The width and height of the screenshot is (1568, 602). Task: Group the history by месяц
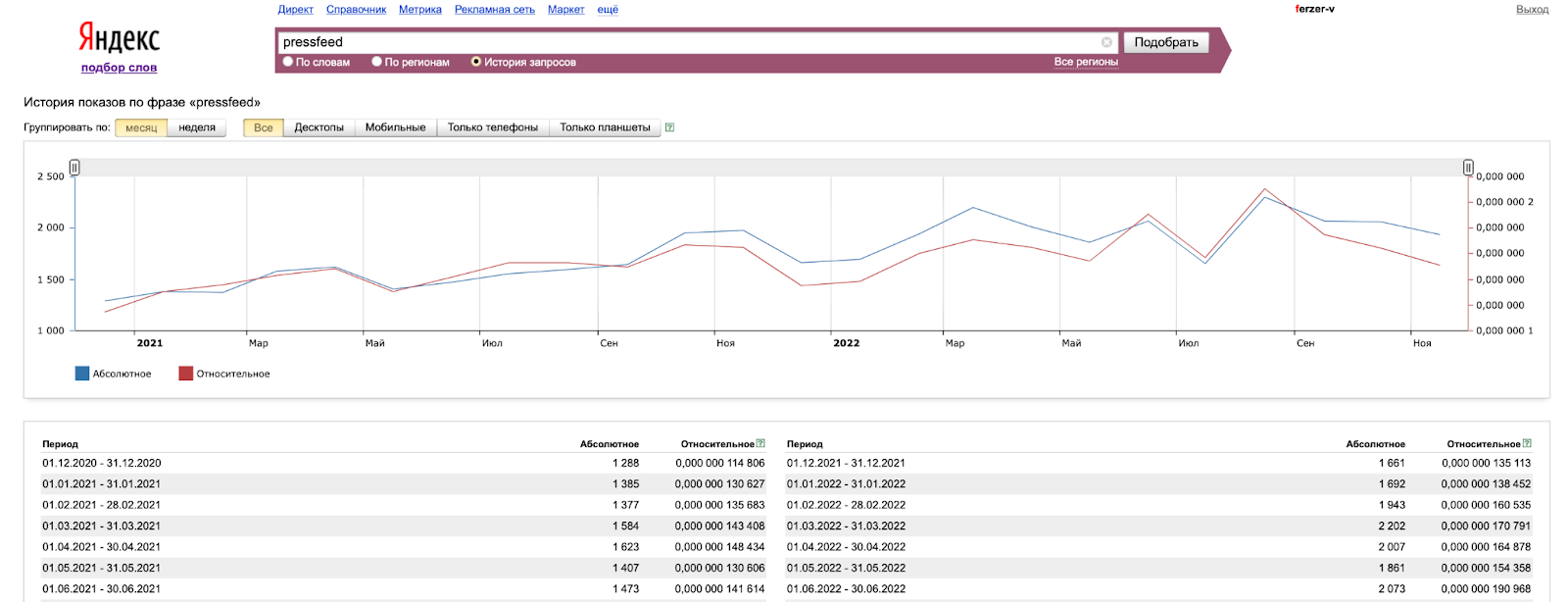click(x=141, y=127)
